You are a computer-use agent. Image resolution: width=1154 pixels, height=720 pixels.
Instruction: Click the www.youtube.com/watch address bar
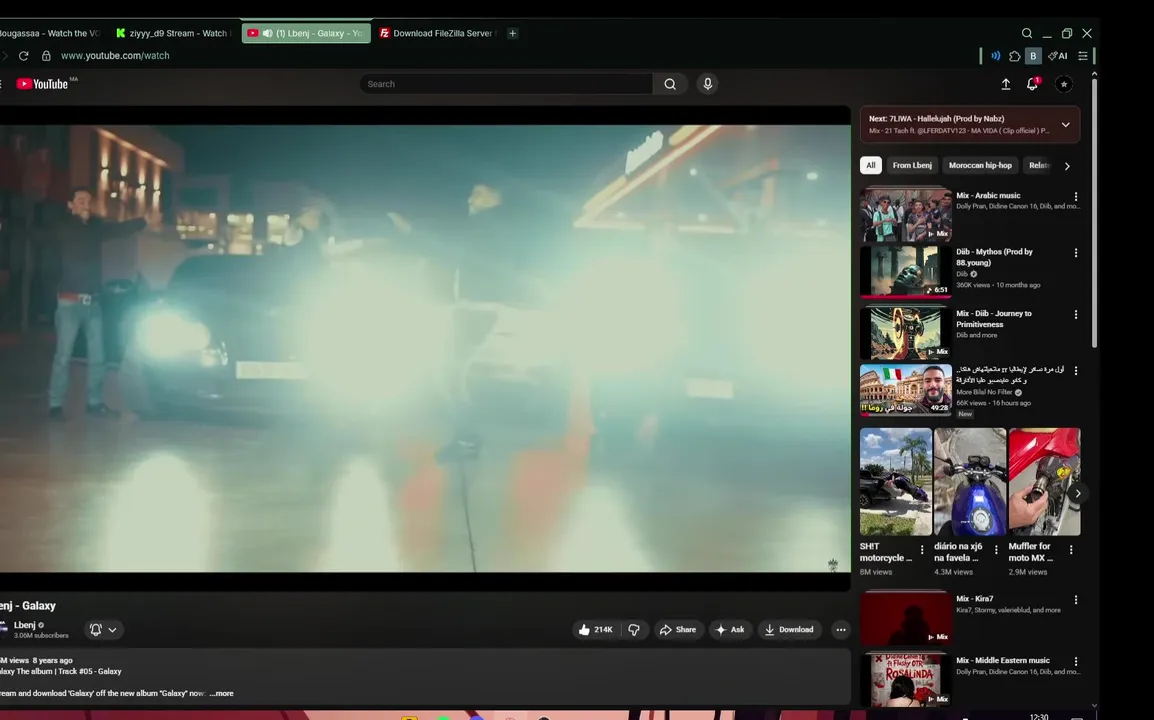tap(115, 56)
